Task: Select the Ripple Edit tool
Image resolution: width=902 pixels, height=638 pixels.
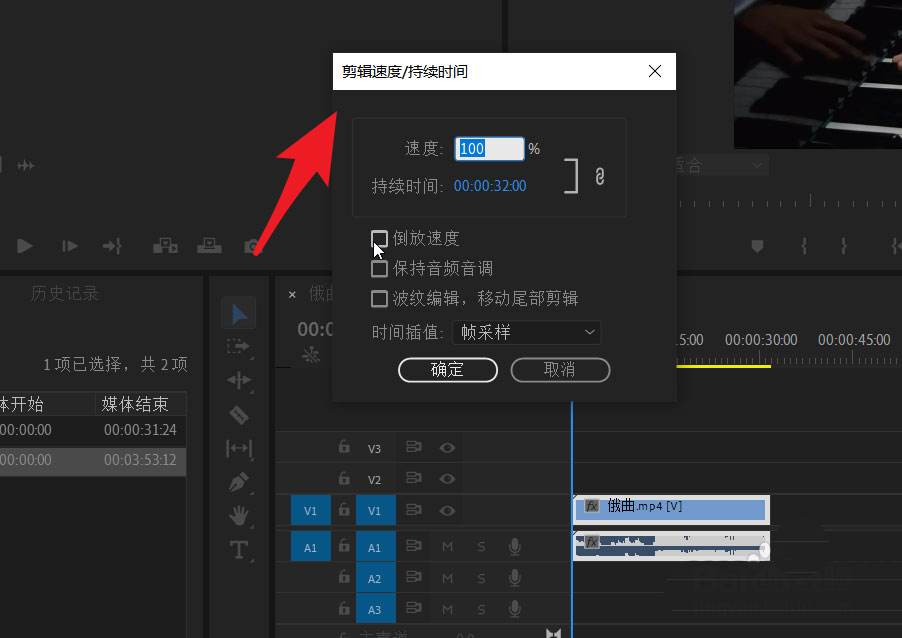Action: 239,380
